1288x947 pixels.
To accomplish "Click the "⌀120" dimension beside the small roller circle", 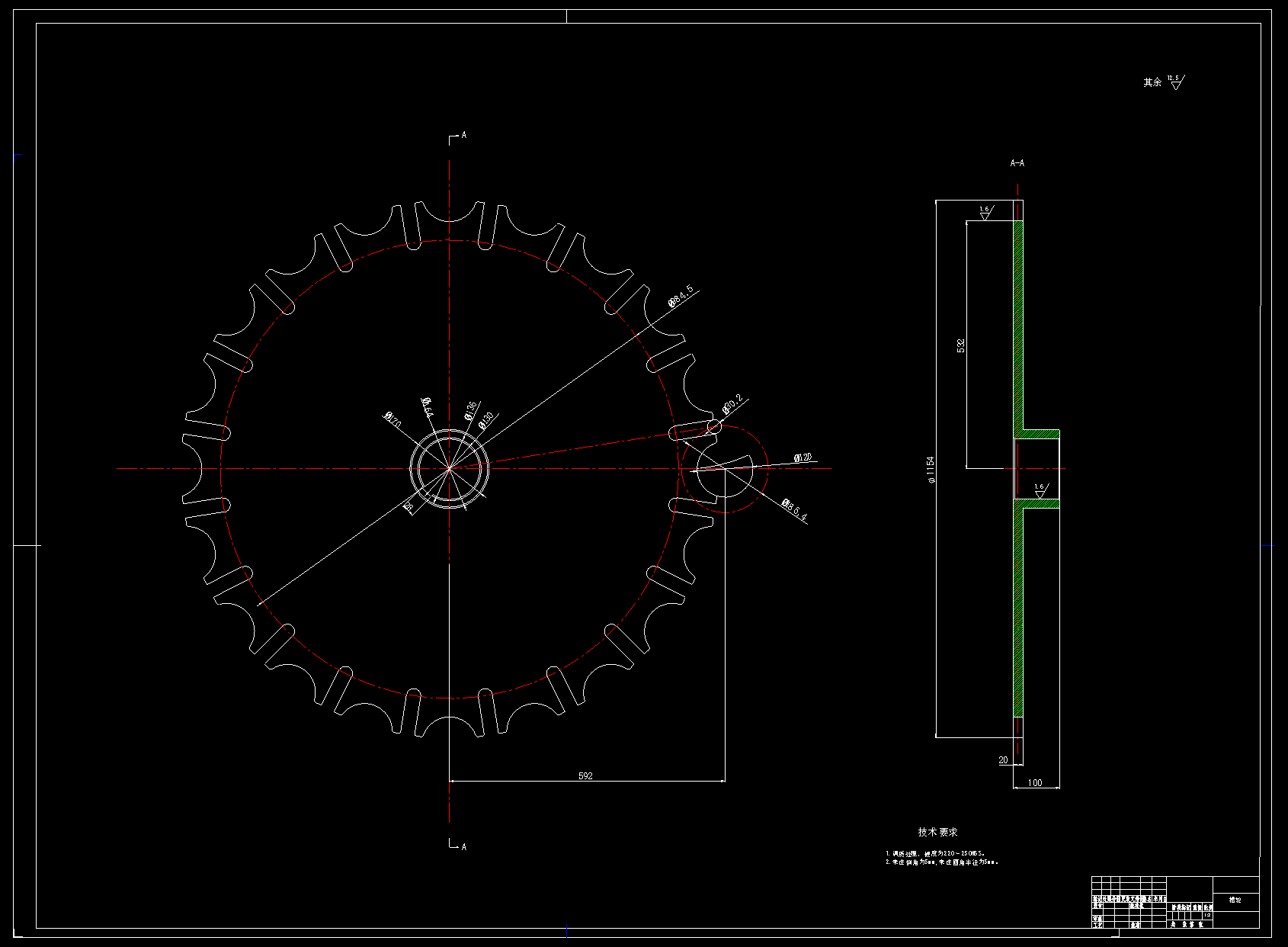I will [x=803, y=457].
